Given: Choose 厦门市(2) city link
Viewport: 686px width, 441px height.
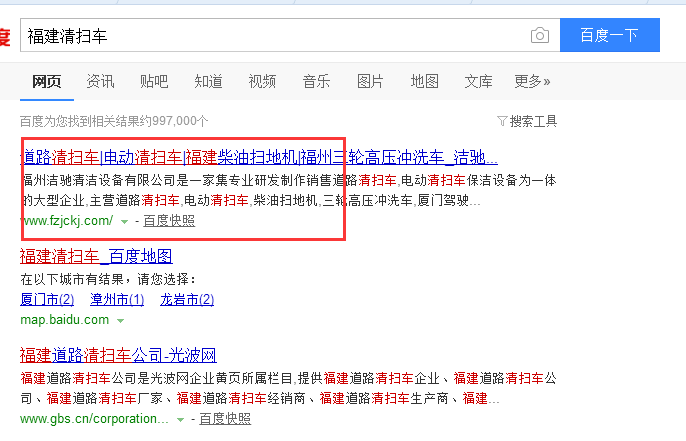Looking at the screenshot, I should tap(47, 300).
